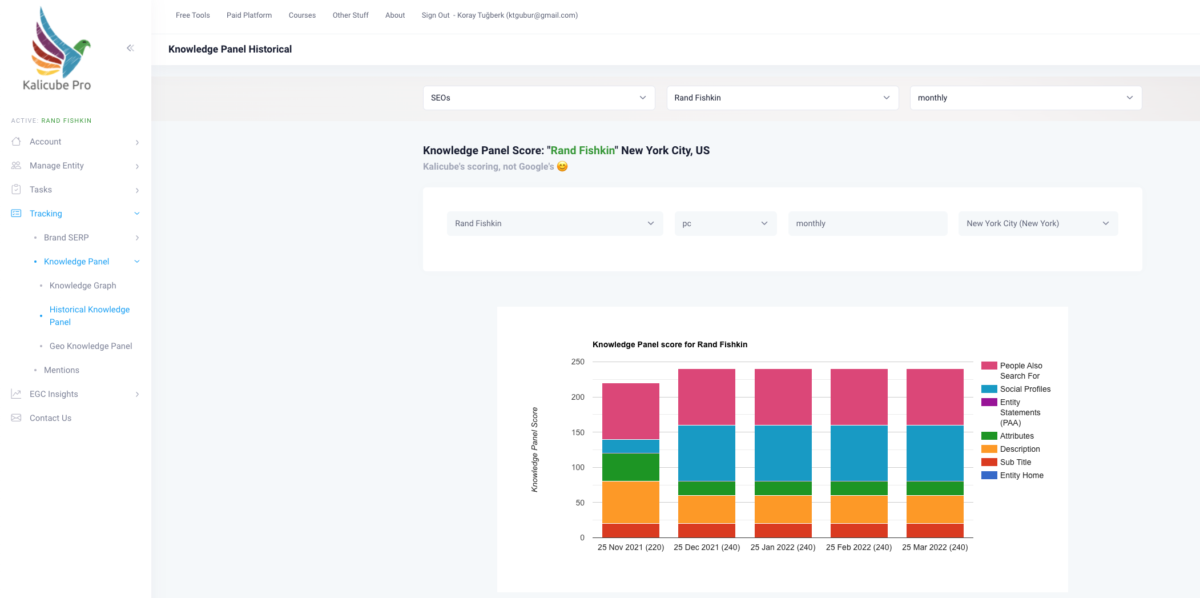Open the top Rand Fishkin entity dropdown
The image size is (1200, 598).
pos(782,98)
